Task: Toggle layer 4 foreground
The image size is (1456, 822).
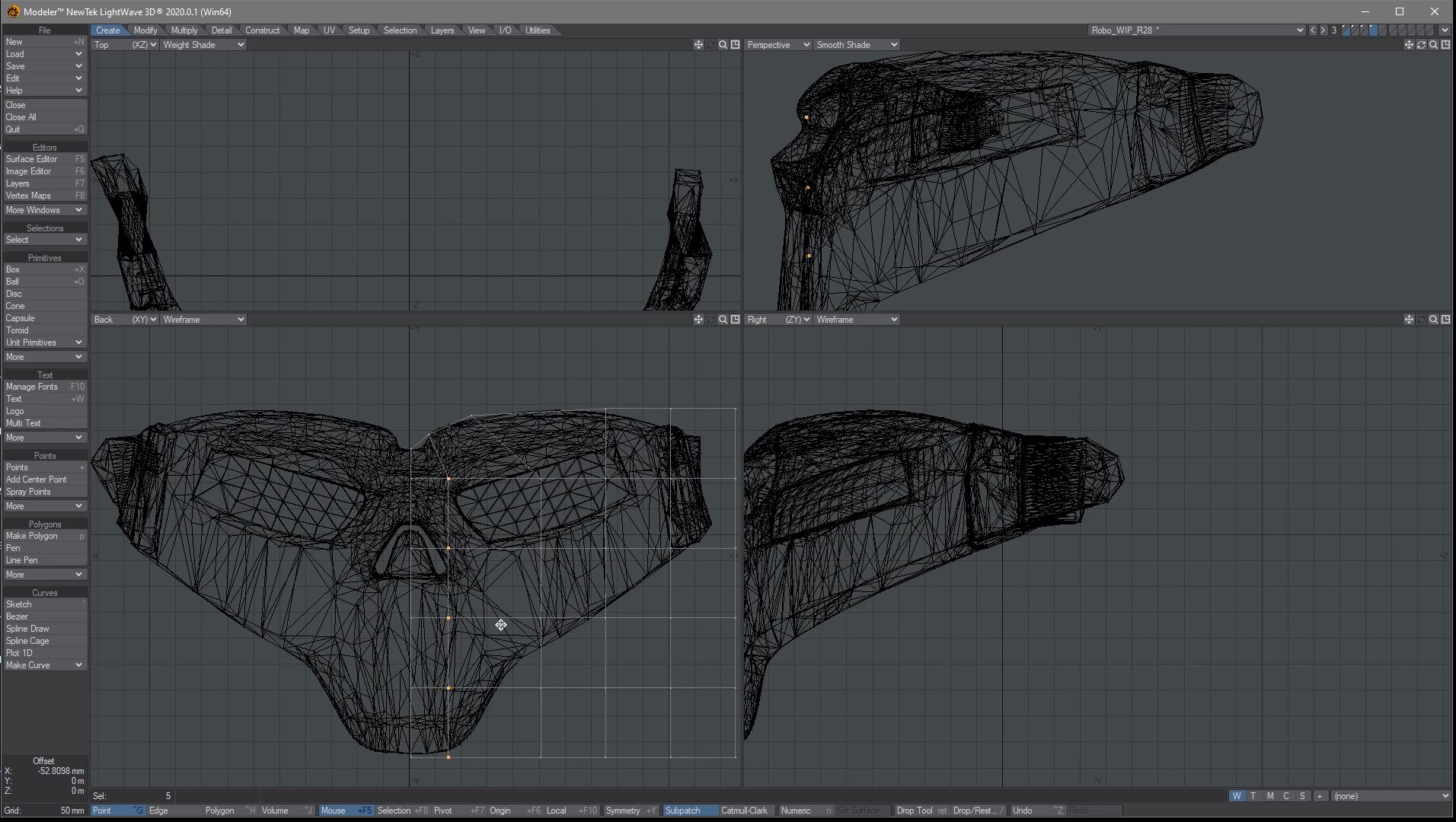Action: coord(1373,30)
